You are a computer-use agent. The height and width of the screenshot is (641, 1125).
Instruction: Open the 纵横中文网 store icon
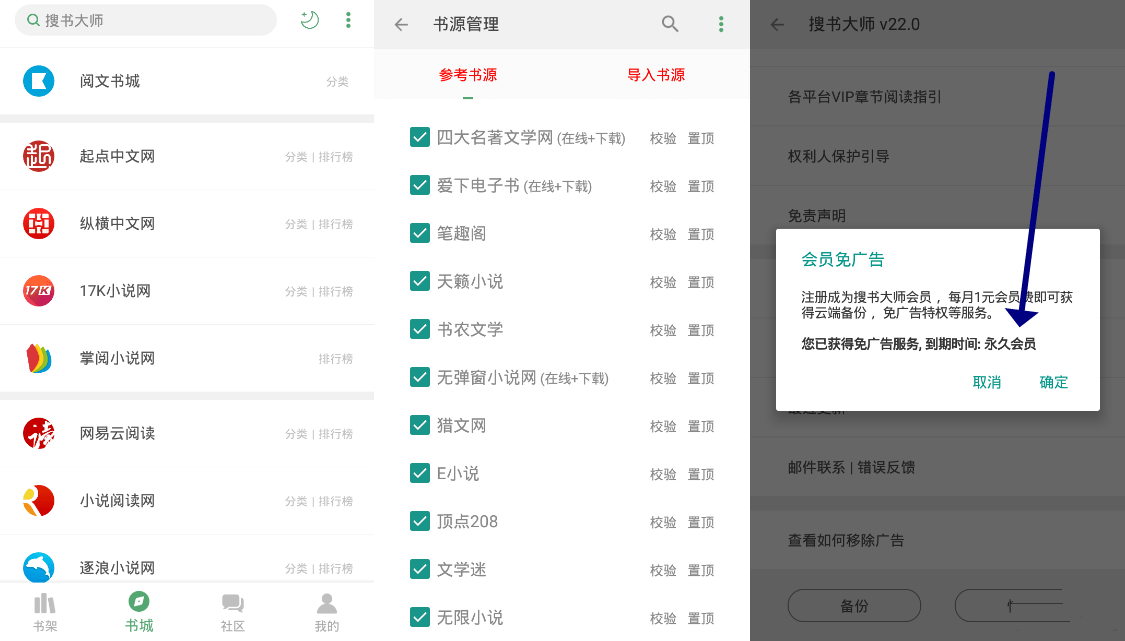pyautogui.click(x=39, y=223)
